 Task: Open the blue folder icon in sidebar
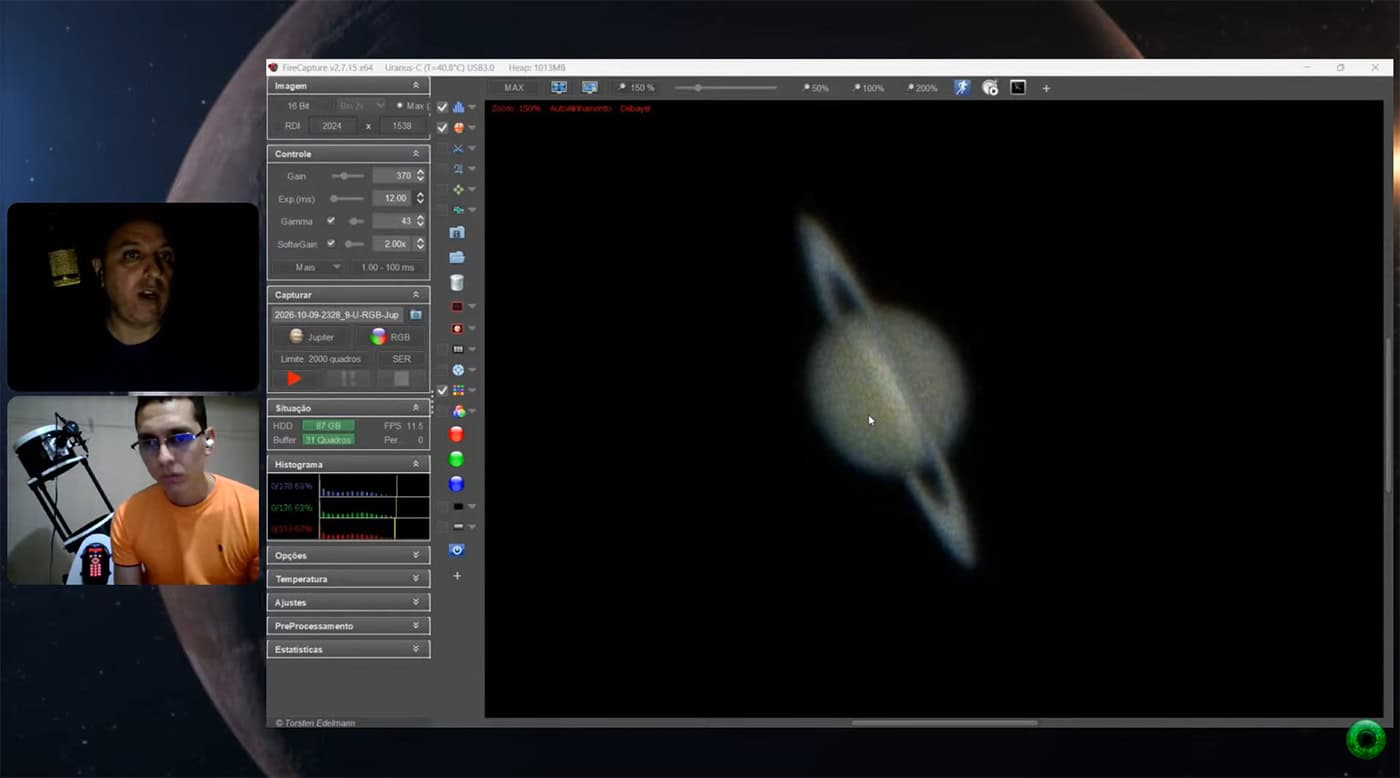(x=457, y=257)
